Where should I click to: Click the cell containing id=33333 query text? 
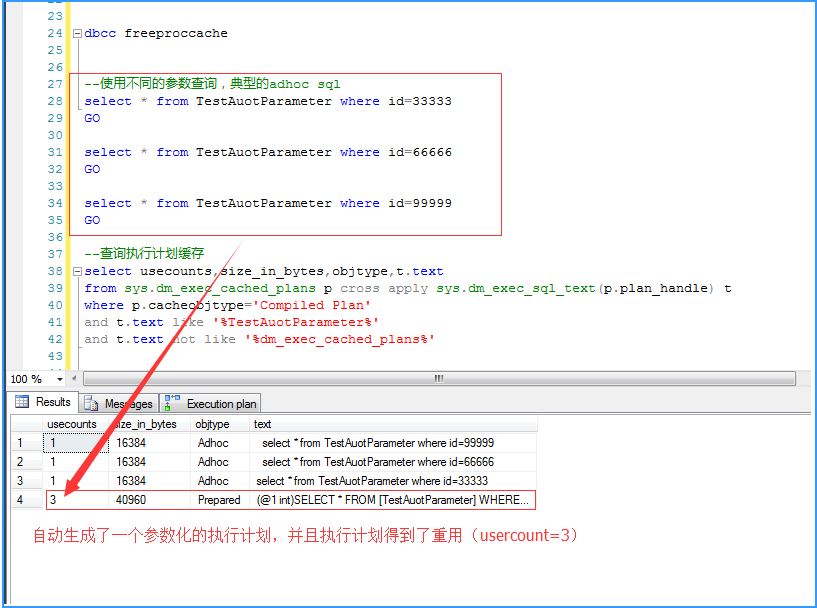coord(393,480)
